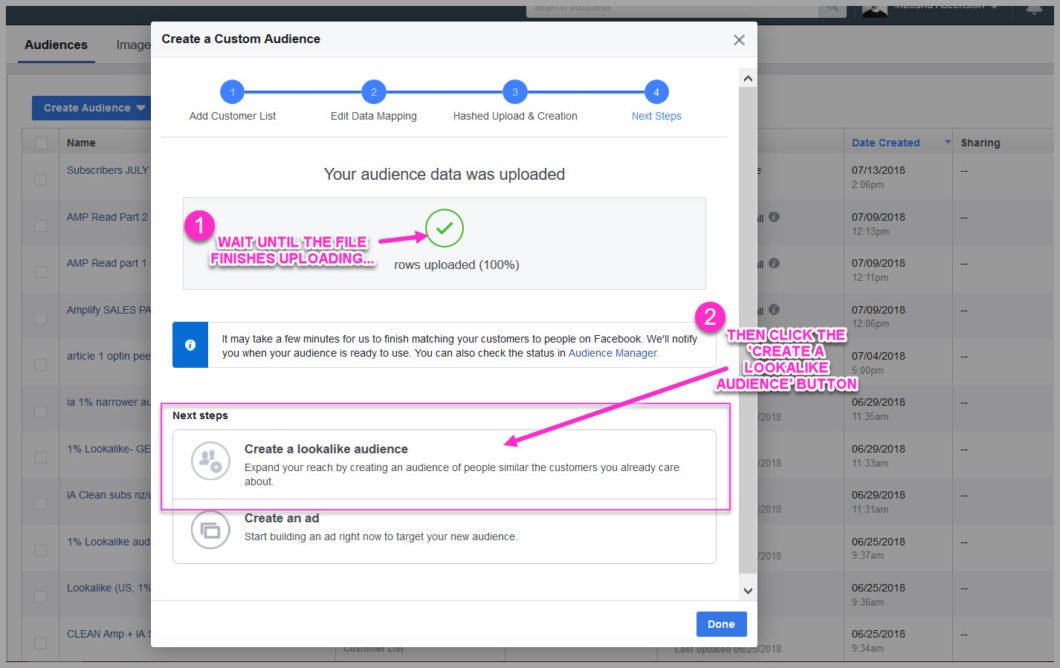Click the dialog's vertical scrollbar track
Viewport: 1060px width, 668px height.
coord(748,335)
